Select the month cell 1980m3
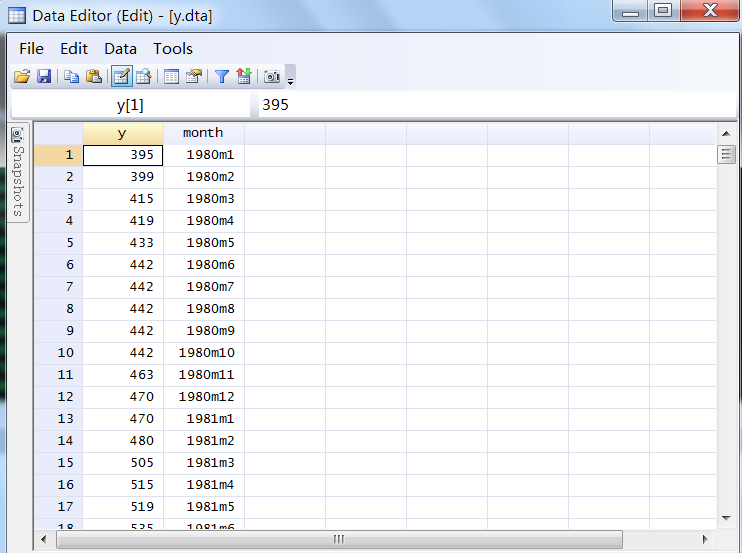This screenshot has width=742, height=553. [204, 199]
